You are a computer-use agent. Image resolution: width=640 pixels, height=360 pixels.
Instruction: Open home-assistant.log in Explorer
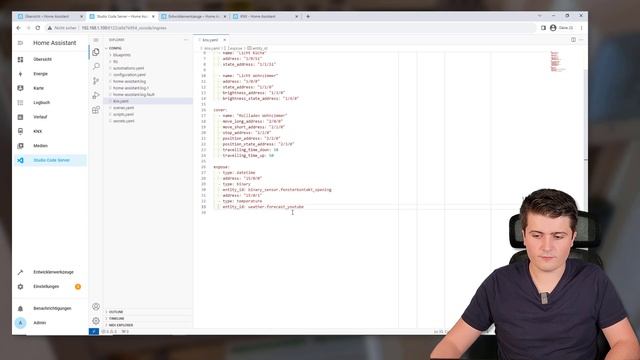pyautogui.click(x=129, y=81)
